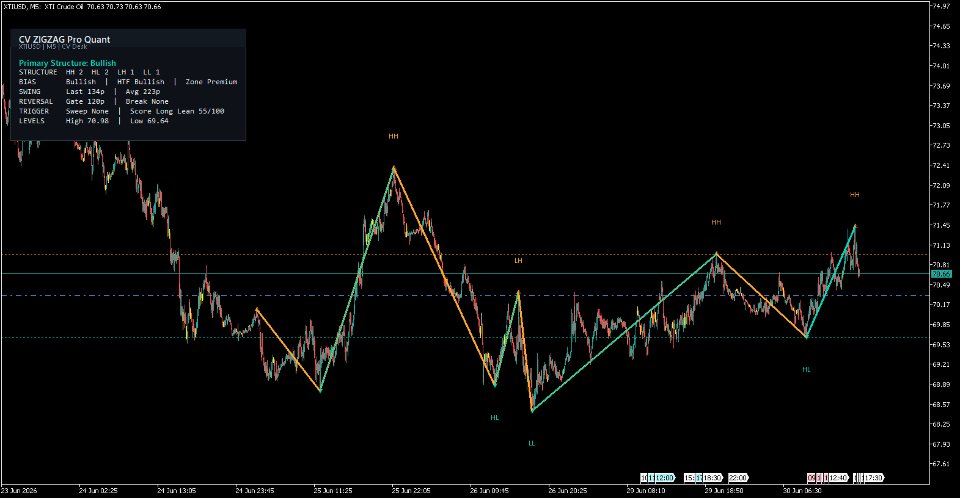The image size is (960, 498).
Task: Click the 18:30 event marker on time axis
Action: coord(711,478)
